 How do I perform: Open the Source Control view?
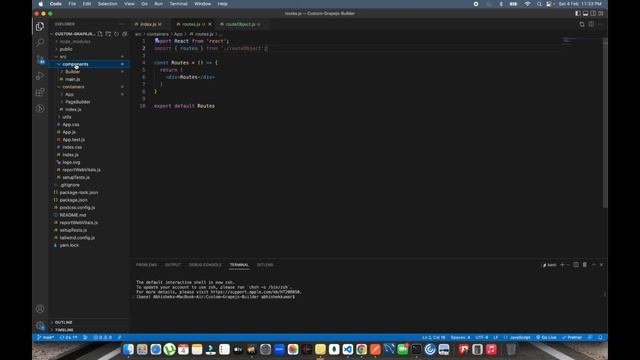click(40, 59)
